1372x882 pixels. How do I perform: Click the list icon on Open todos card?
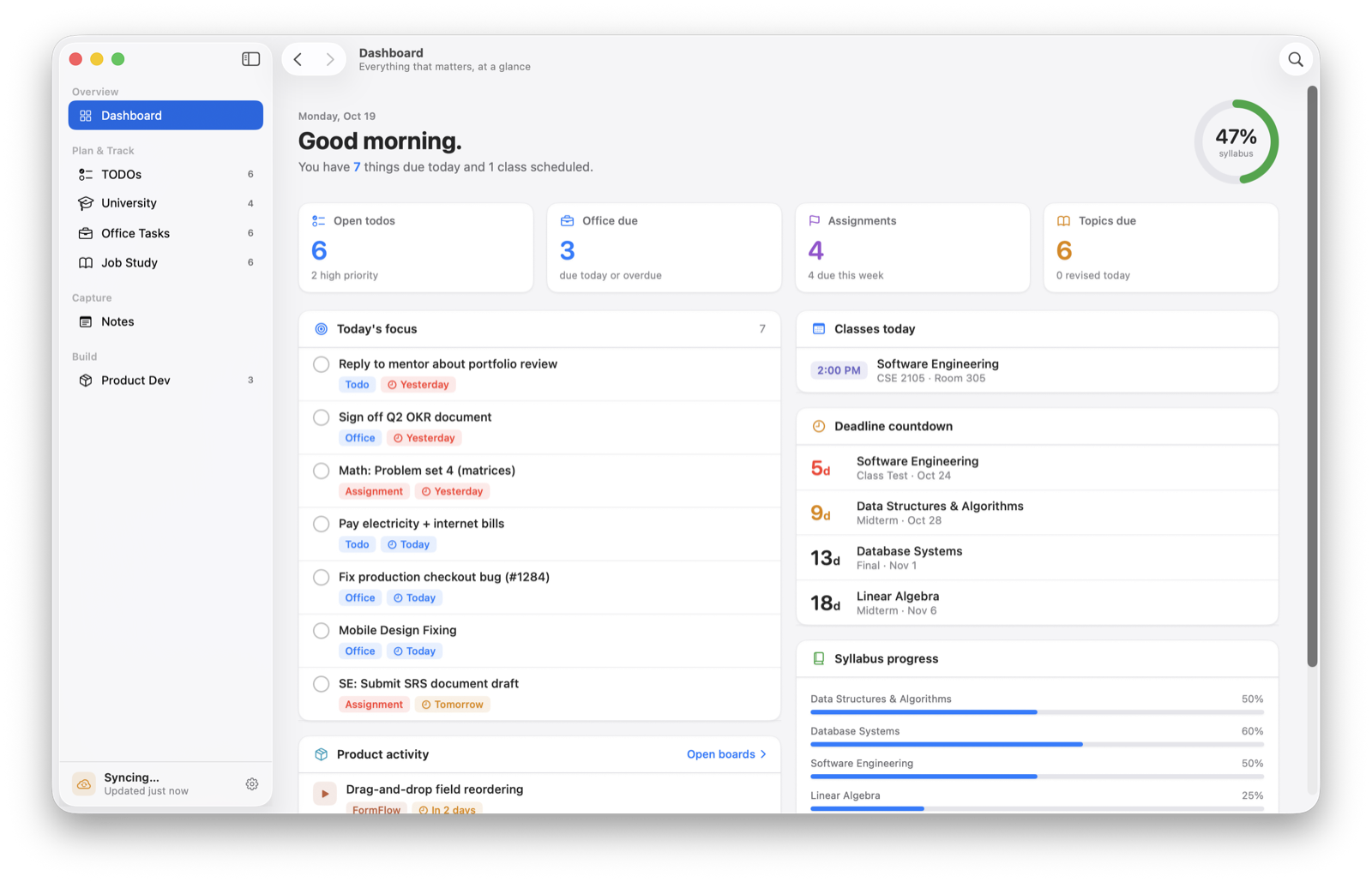318,221
